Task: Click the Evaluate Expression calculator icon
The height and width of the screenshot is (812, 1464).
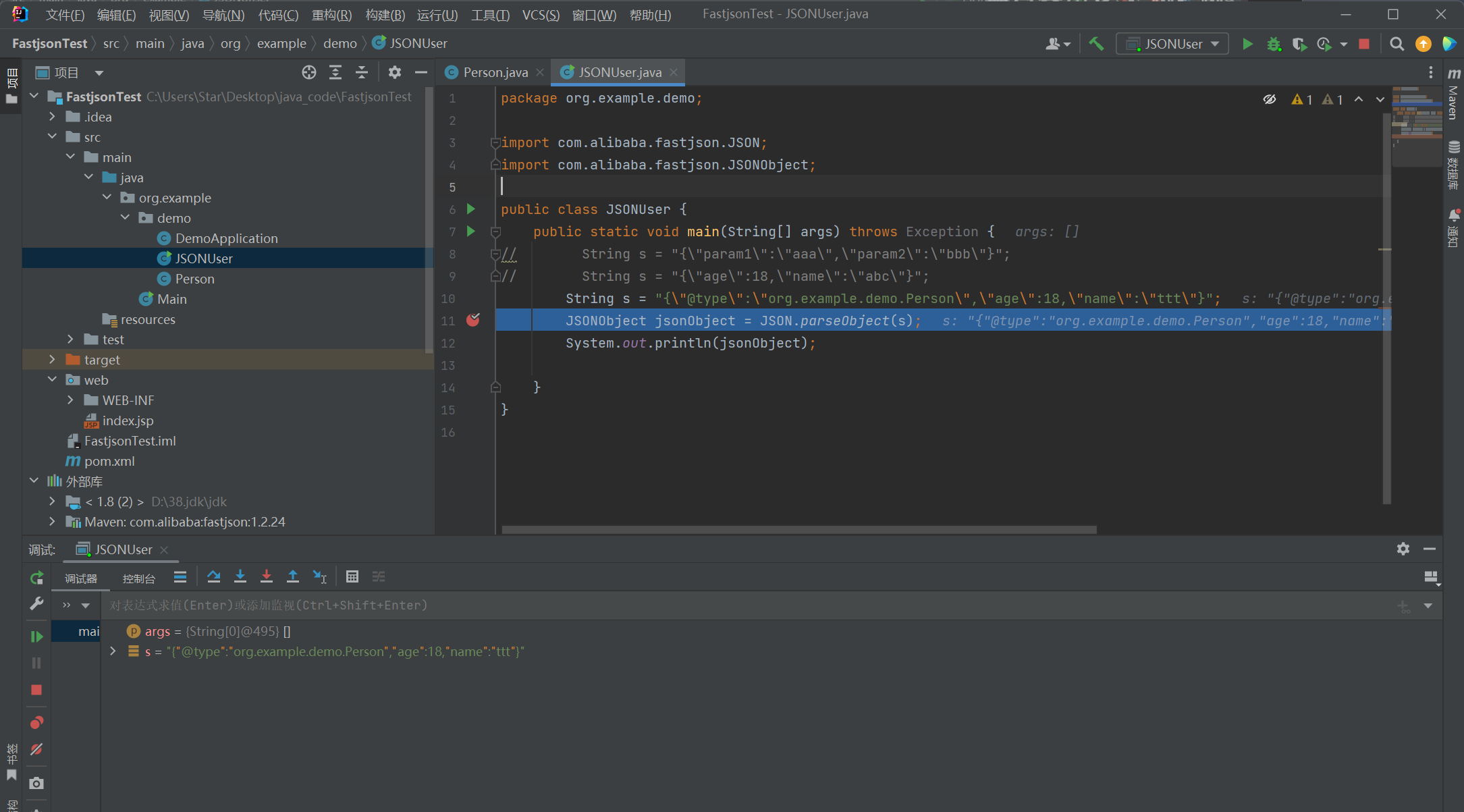Action: click(352, 576)
